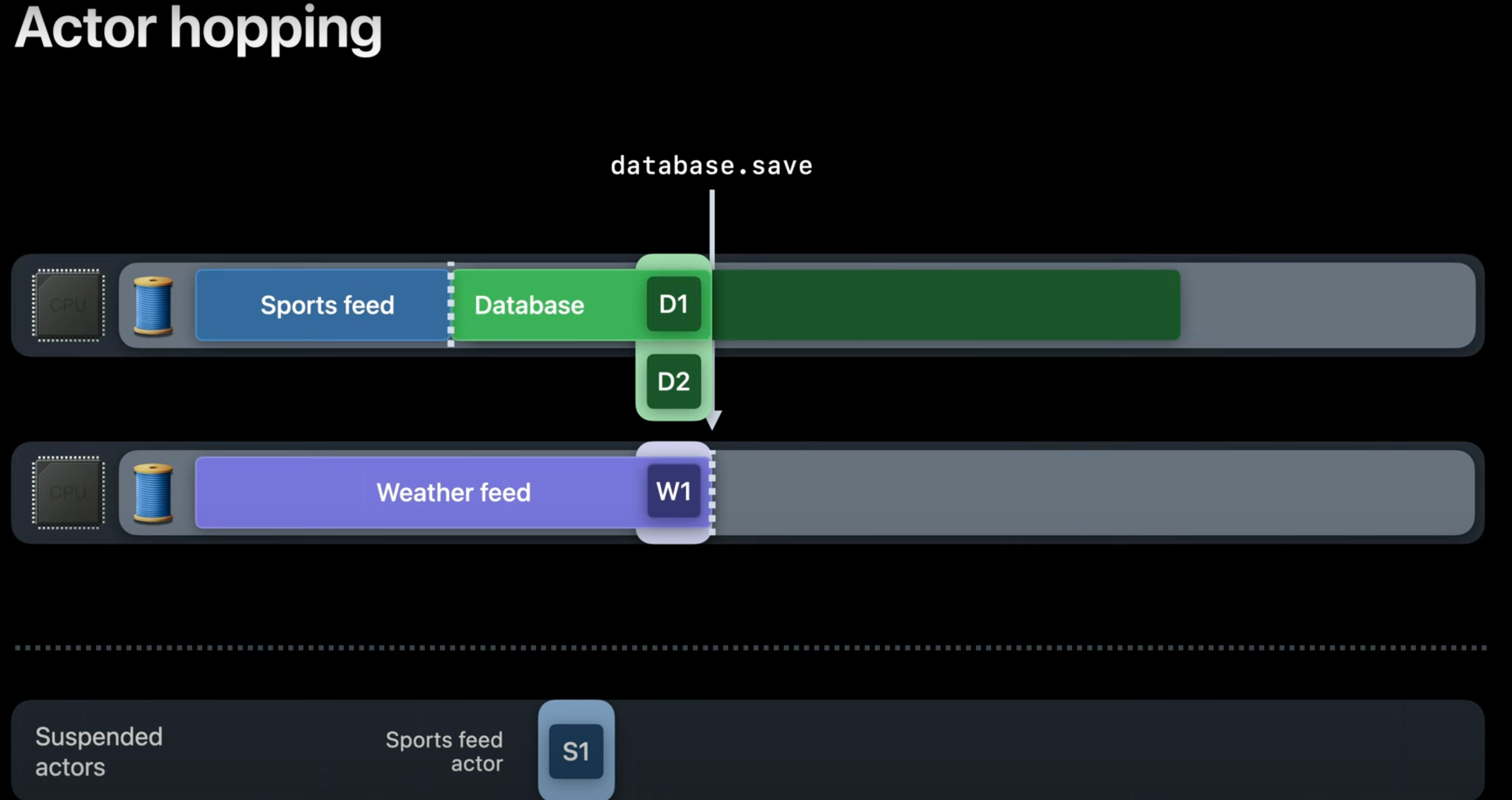Click the dashed marker right of W1

tap(712, 492)
